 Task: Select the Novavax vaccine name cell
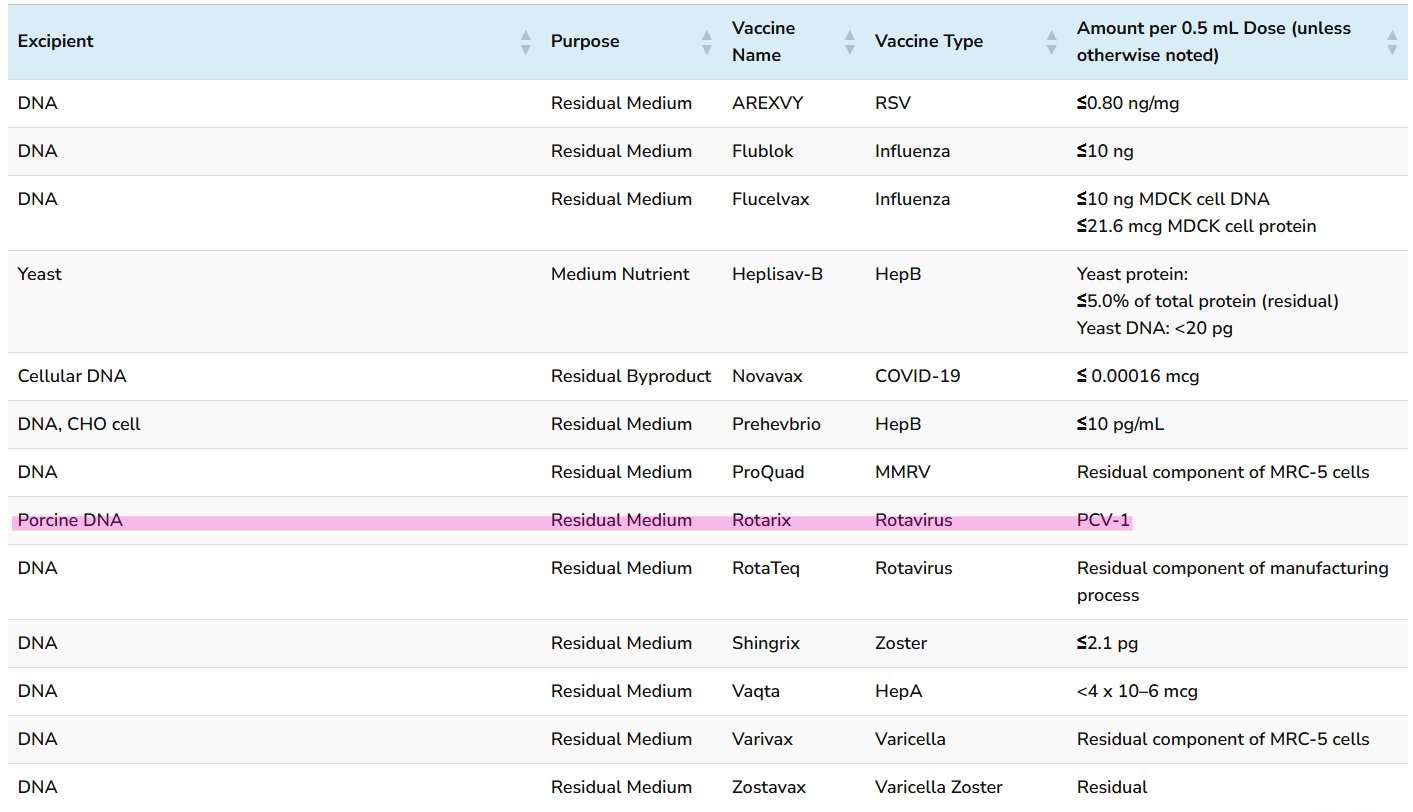click(767, 376)
